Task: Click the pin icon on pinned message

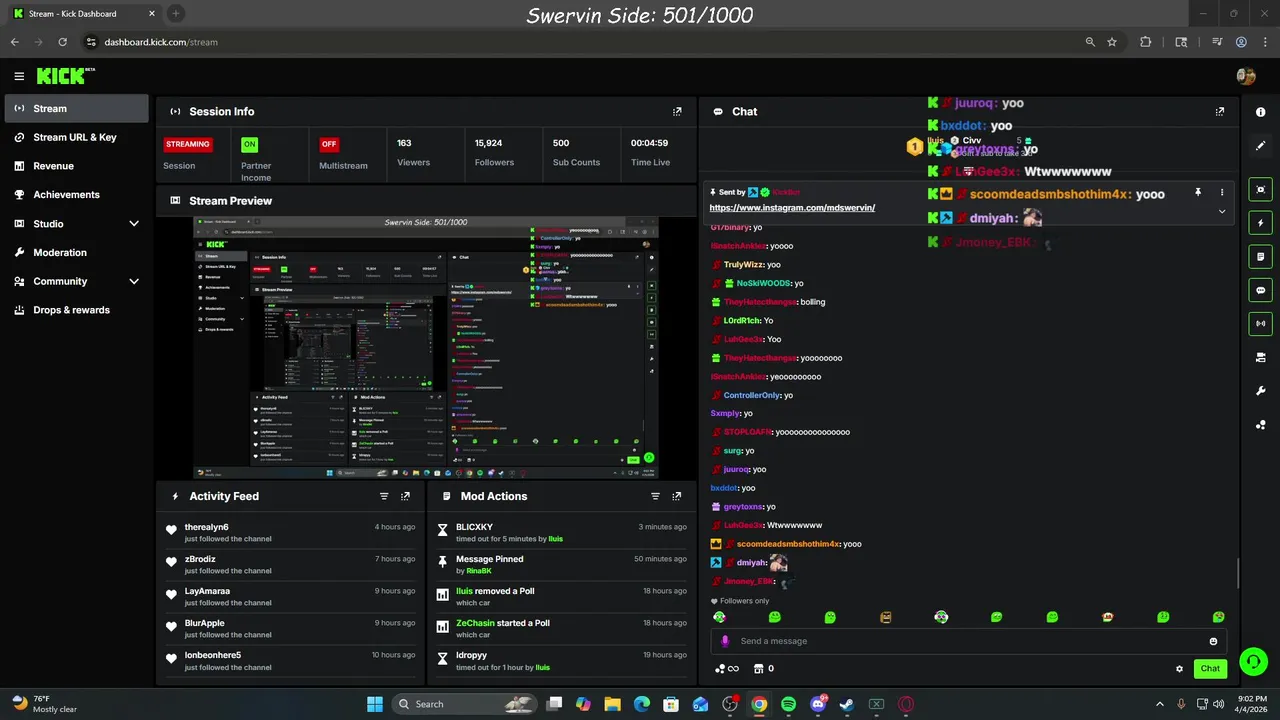Action: [1198, 192]
